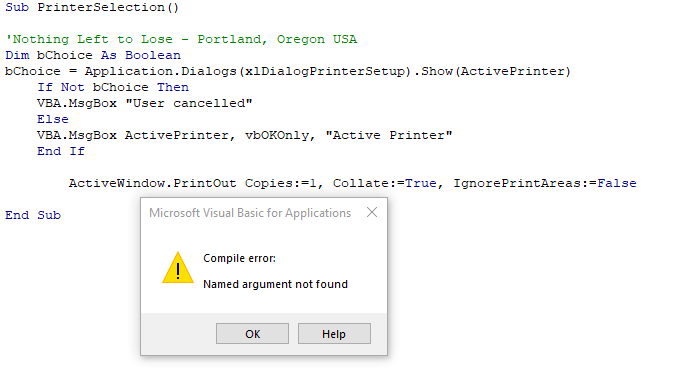683x375 pixels.
Task: Place cursor on Sub PrinterSelection() line
Action: (92, 7)
